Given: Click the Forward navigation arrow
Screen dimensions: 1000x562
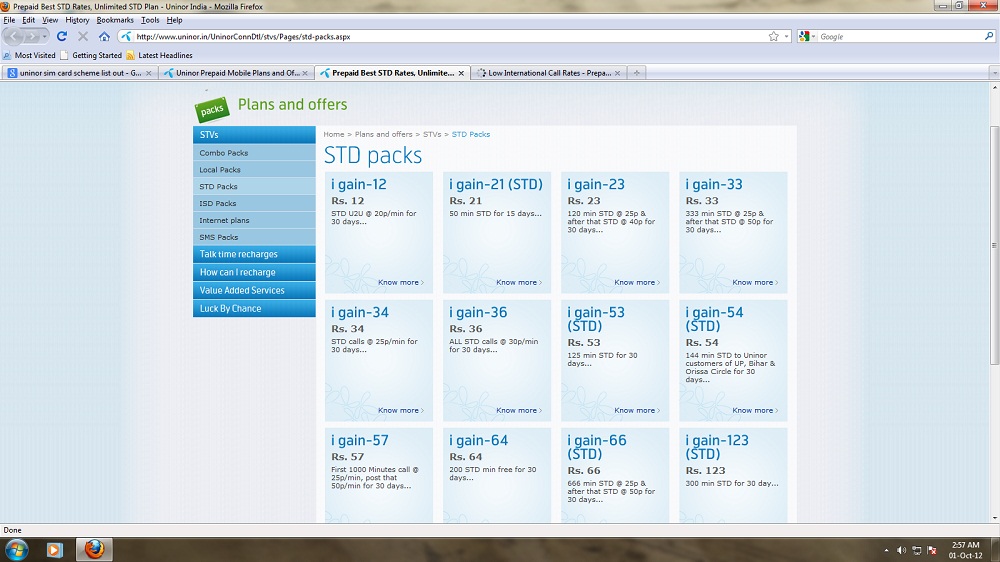Looking at the screenshot, I should point(31,36).
